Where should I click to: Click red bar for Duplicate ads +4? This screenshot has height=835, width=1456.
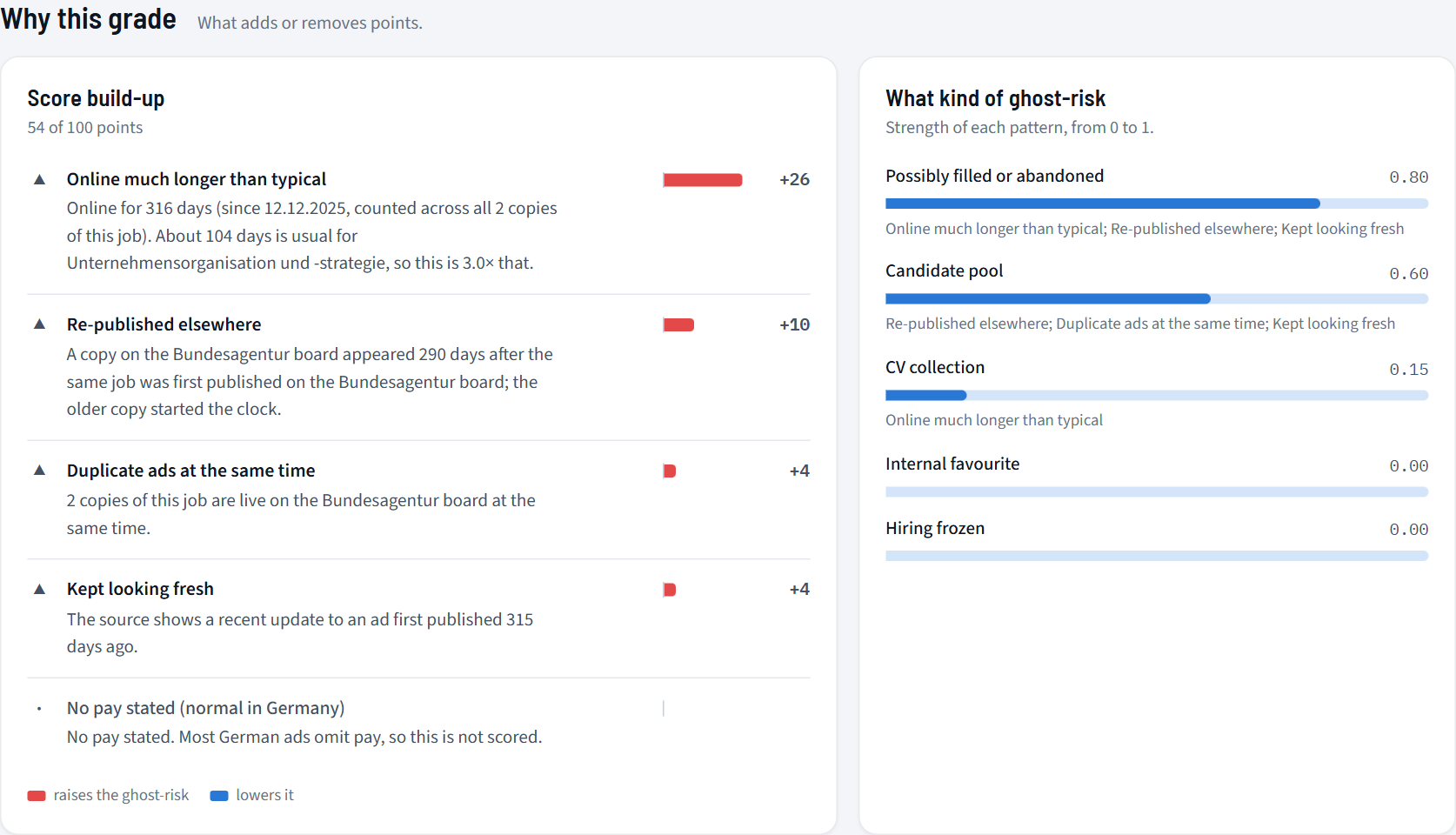tap(670, 471)
